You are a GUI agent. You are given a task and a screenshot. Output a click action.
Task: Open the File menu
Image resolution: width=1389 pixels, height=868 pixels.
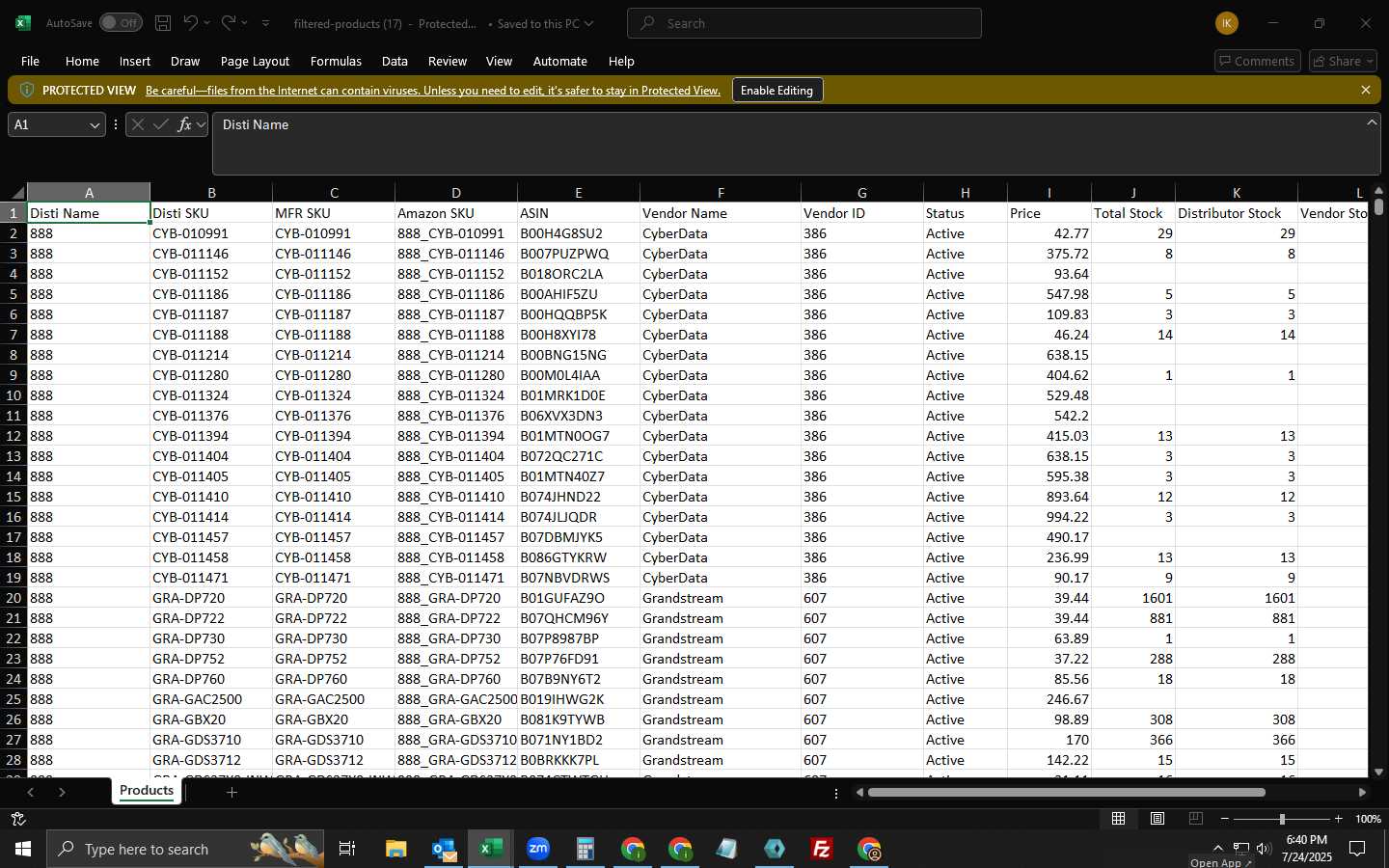31,61
